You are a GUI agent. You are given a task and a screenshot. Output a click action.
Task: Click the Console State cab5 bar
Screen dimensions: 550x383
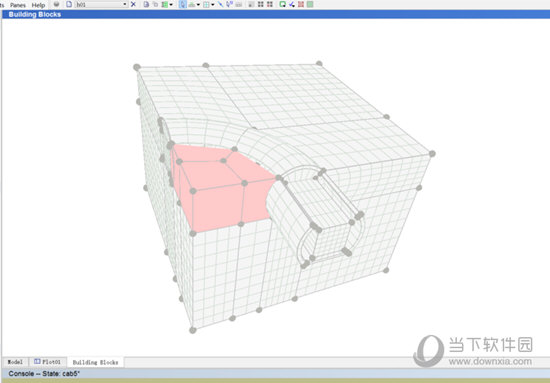pos(276,374)
